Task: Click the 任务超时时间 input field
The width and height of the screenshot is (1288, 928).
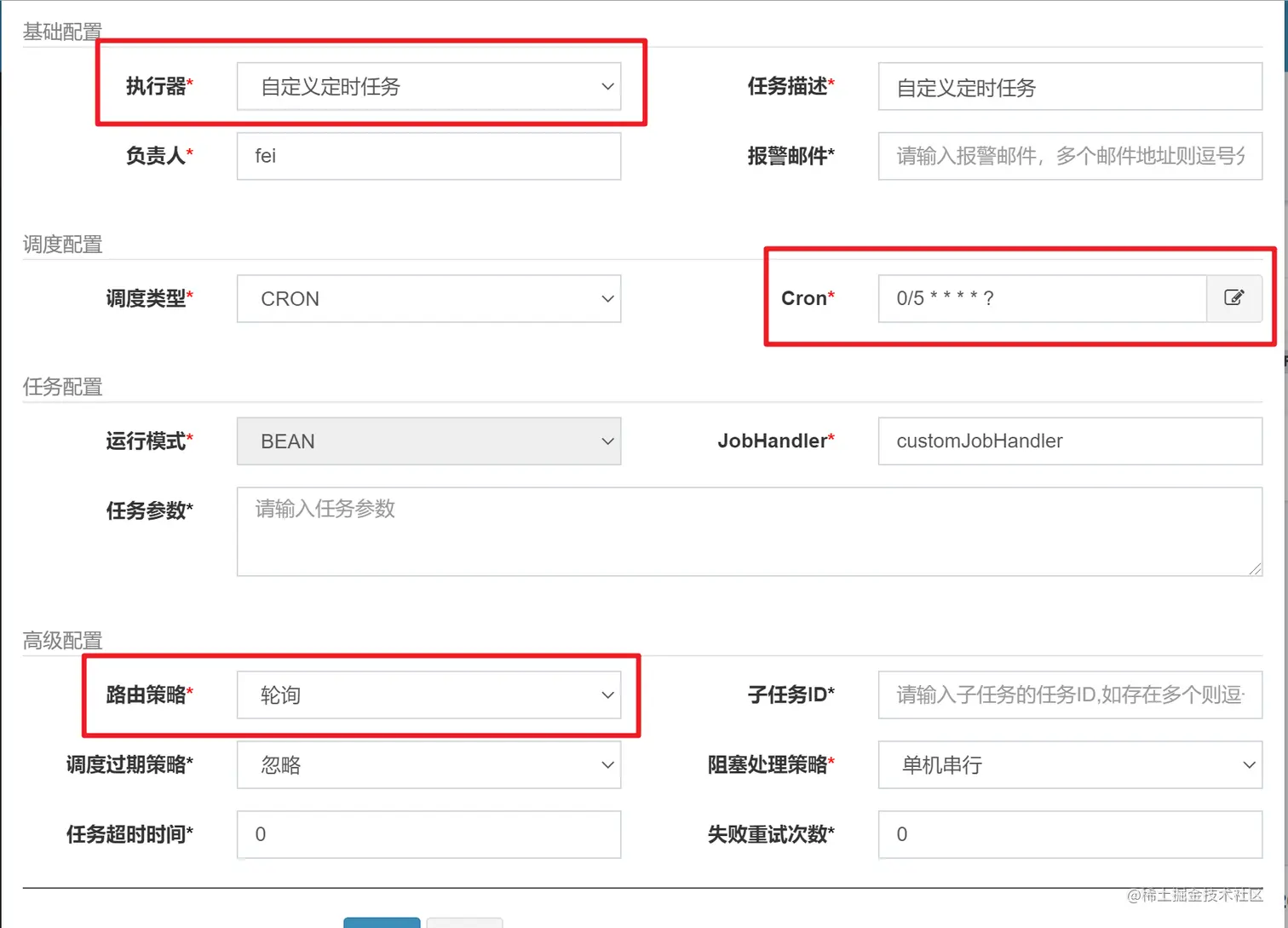Action: (428, 834)
